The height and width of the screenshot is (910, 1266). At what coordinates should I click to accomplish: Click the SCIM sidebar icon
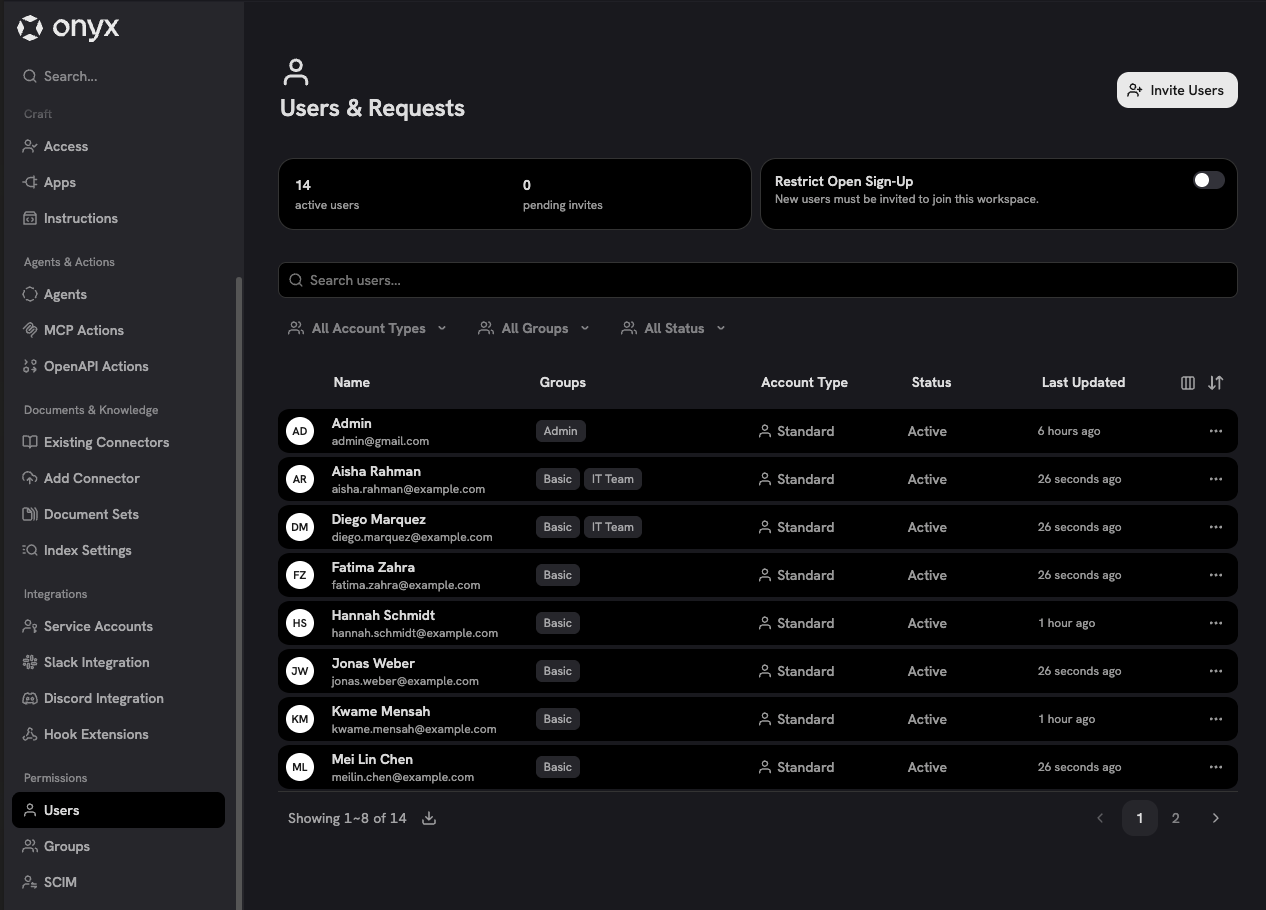click(x=30, y=882)
